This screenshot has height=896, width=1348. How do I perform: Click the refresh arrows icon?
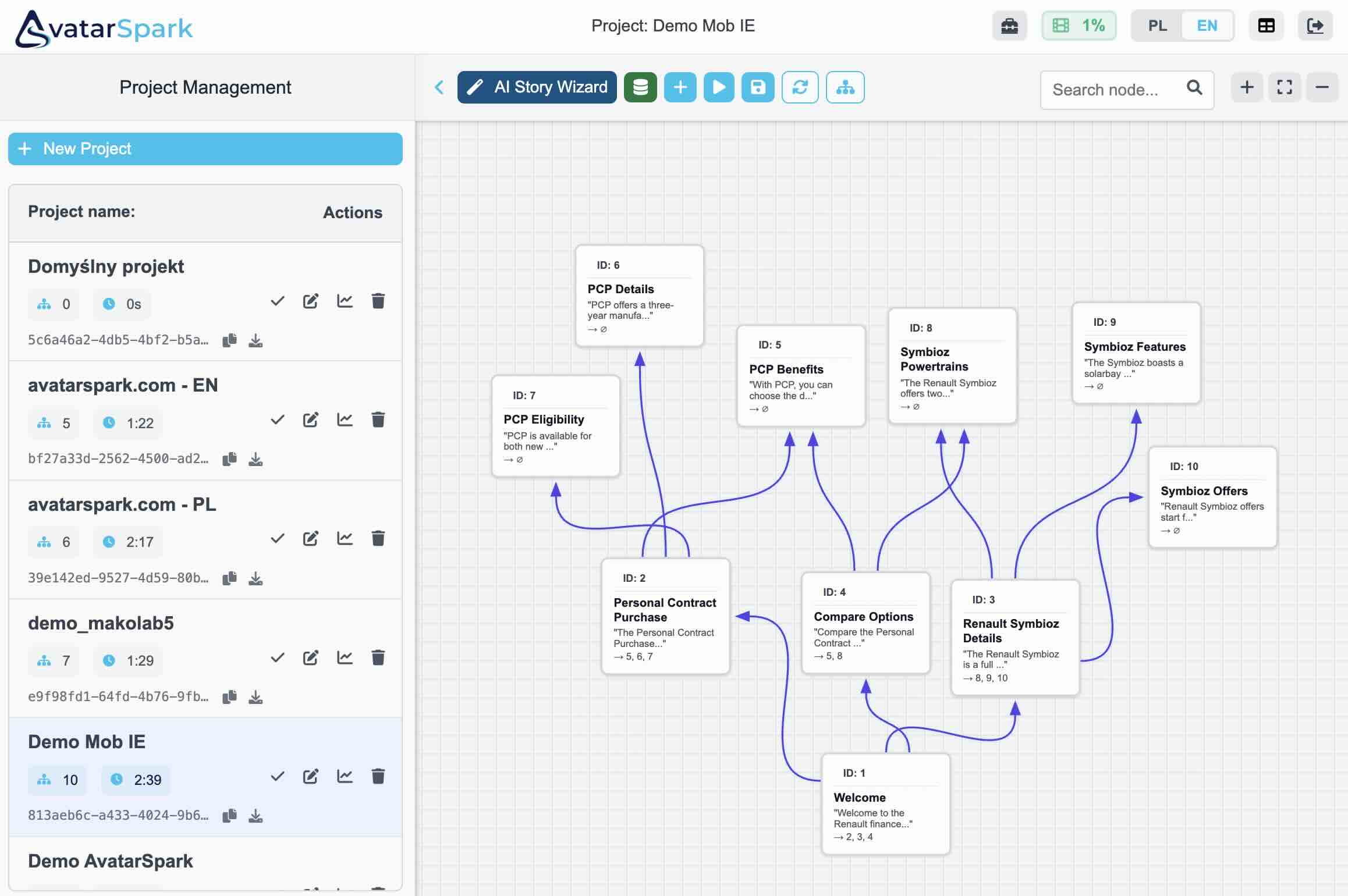coord(800,87)
